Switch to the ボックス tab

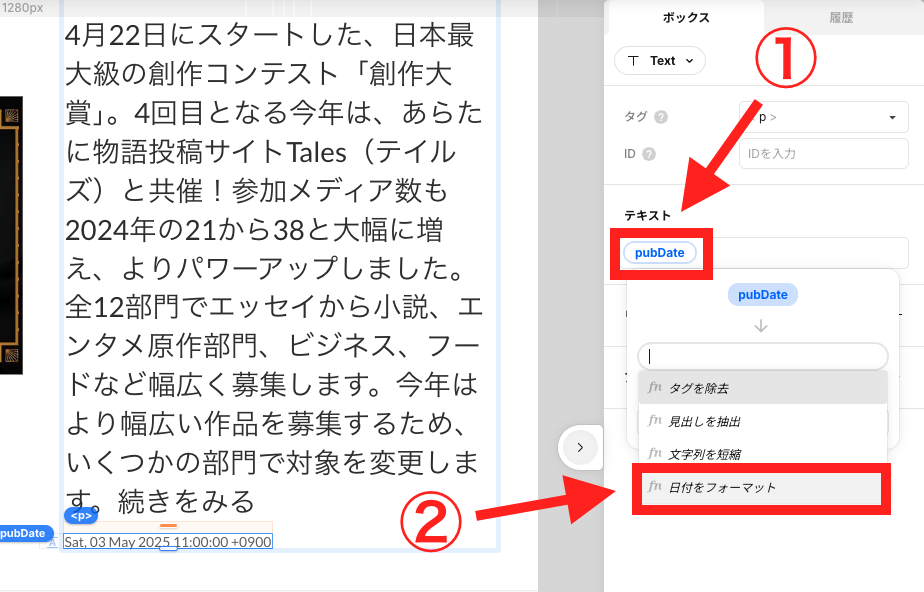coord(686,18)
